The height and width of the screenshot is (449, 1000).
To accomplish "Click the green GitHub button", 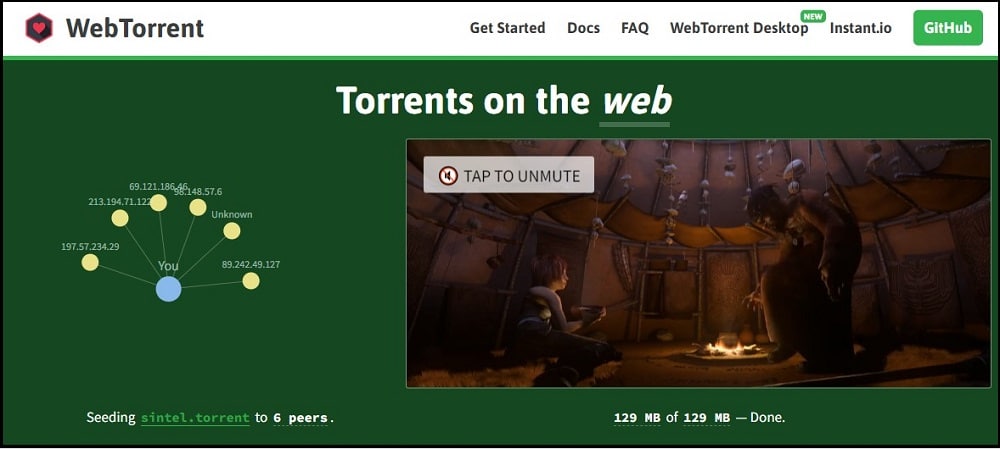I will [x=948, y=28].
